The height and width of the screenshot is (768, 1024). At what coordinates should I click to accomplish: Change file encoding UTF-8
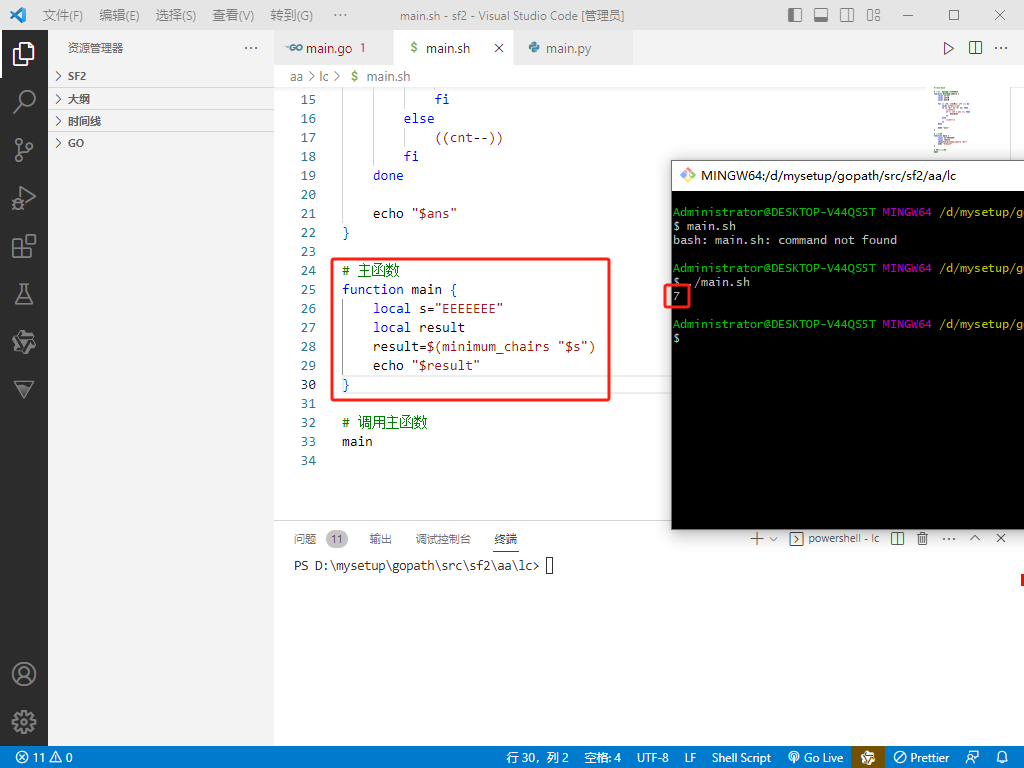(652, 758)
